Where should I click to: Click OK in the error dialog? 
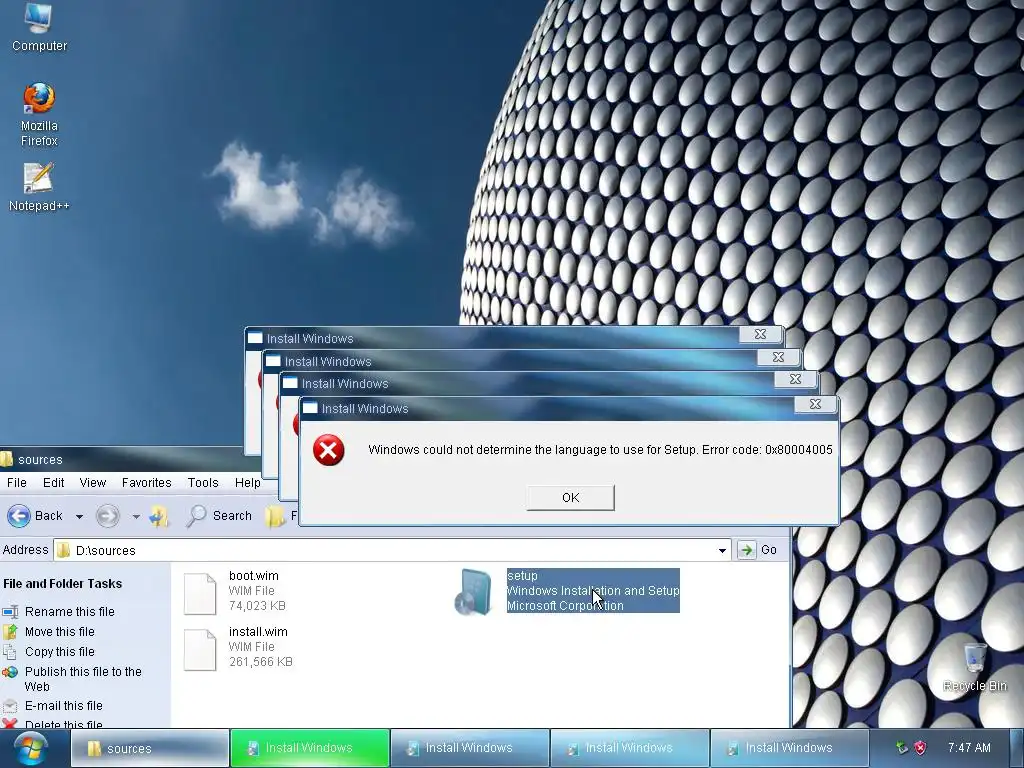coord(570,498)
